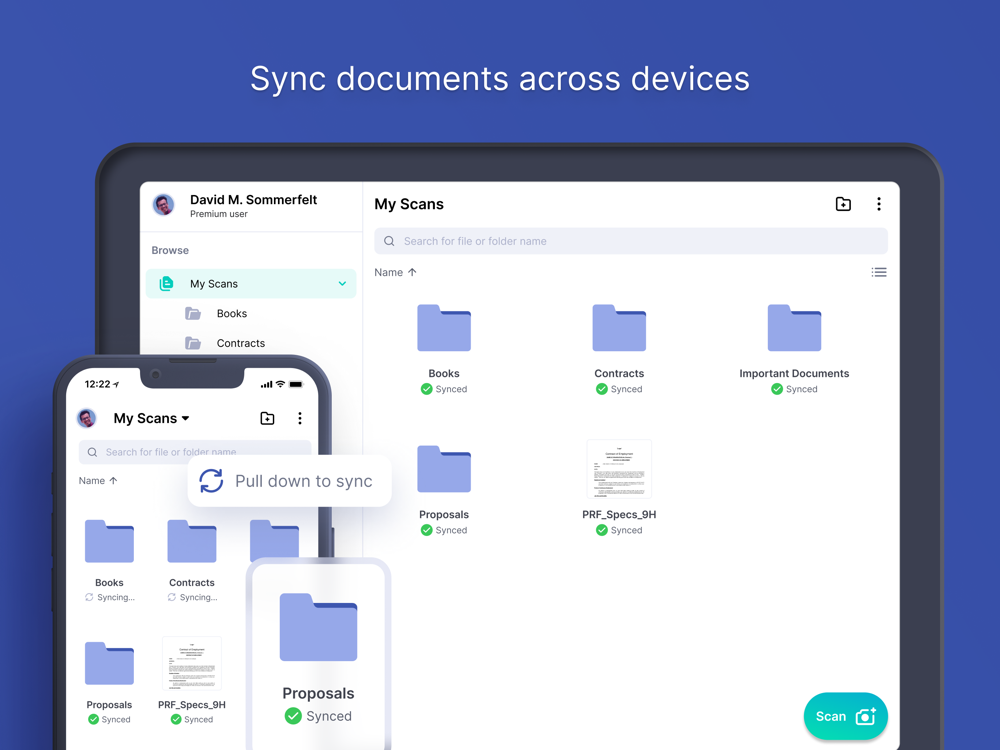
Task: Sort by Name on the tablet
Action: (395, 272)
